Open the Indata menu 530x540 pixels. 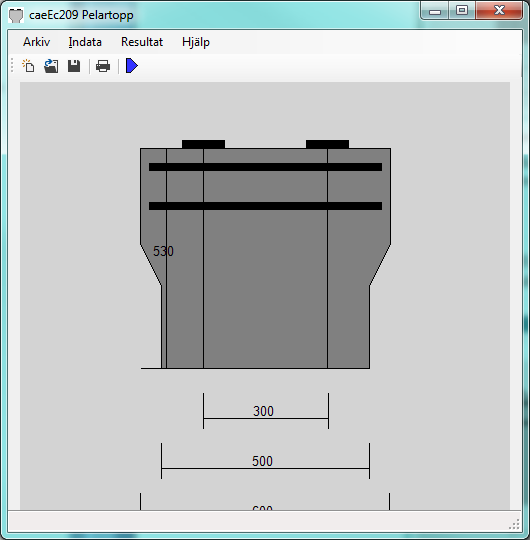(85, 42)
